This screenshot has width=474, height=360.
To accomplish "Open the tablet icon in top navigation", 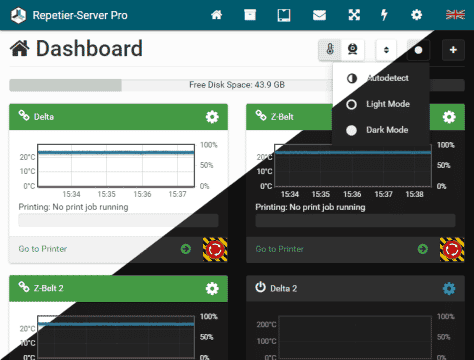I will tap(284, 15).
